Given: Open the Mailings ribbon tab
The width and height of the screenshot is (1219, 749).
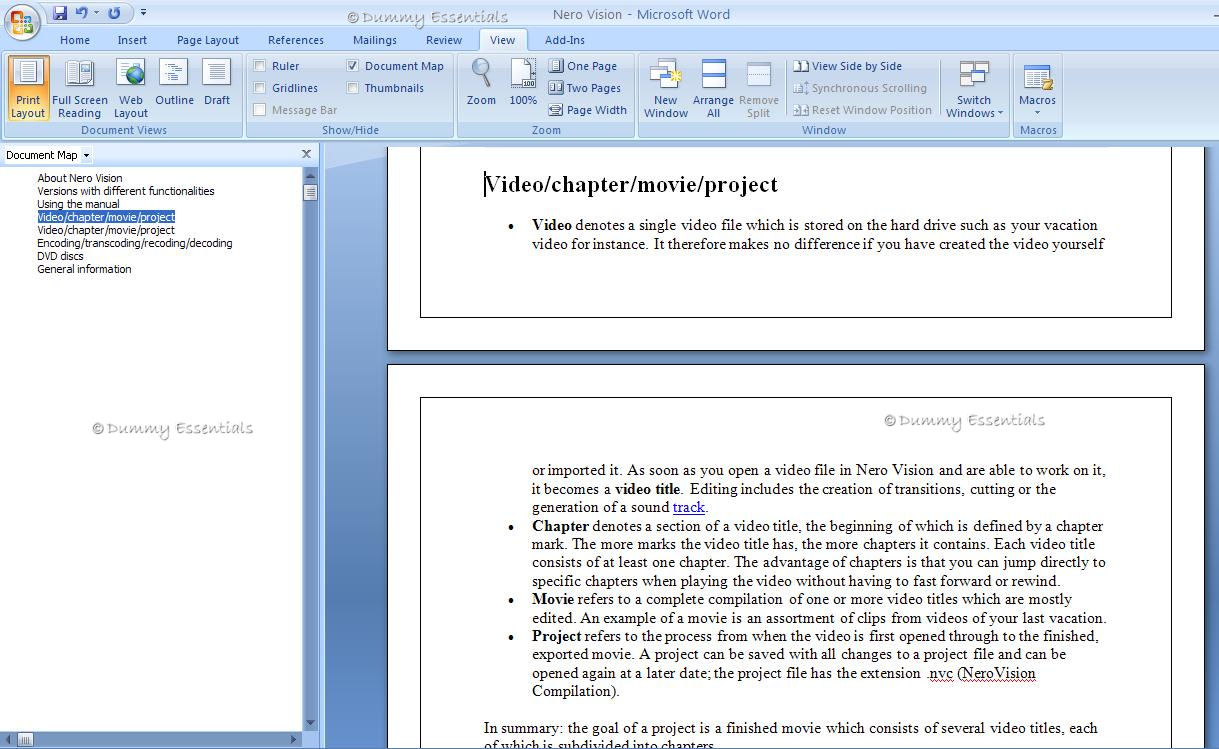Looking at the screenshot, I should point(375,40).
